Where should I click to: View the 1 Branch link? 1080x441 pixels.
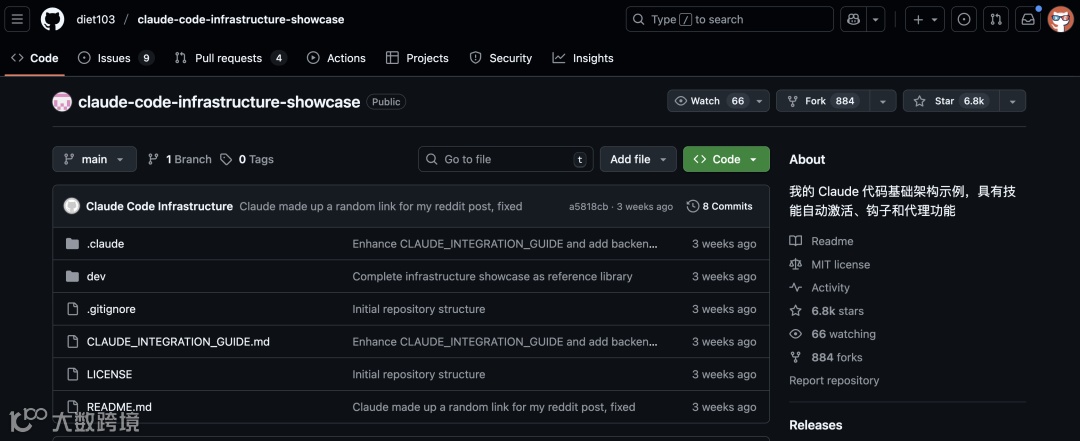180,159
